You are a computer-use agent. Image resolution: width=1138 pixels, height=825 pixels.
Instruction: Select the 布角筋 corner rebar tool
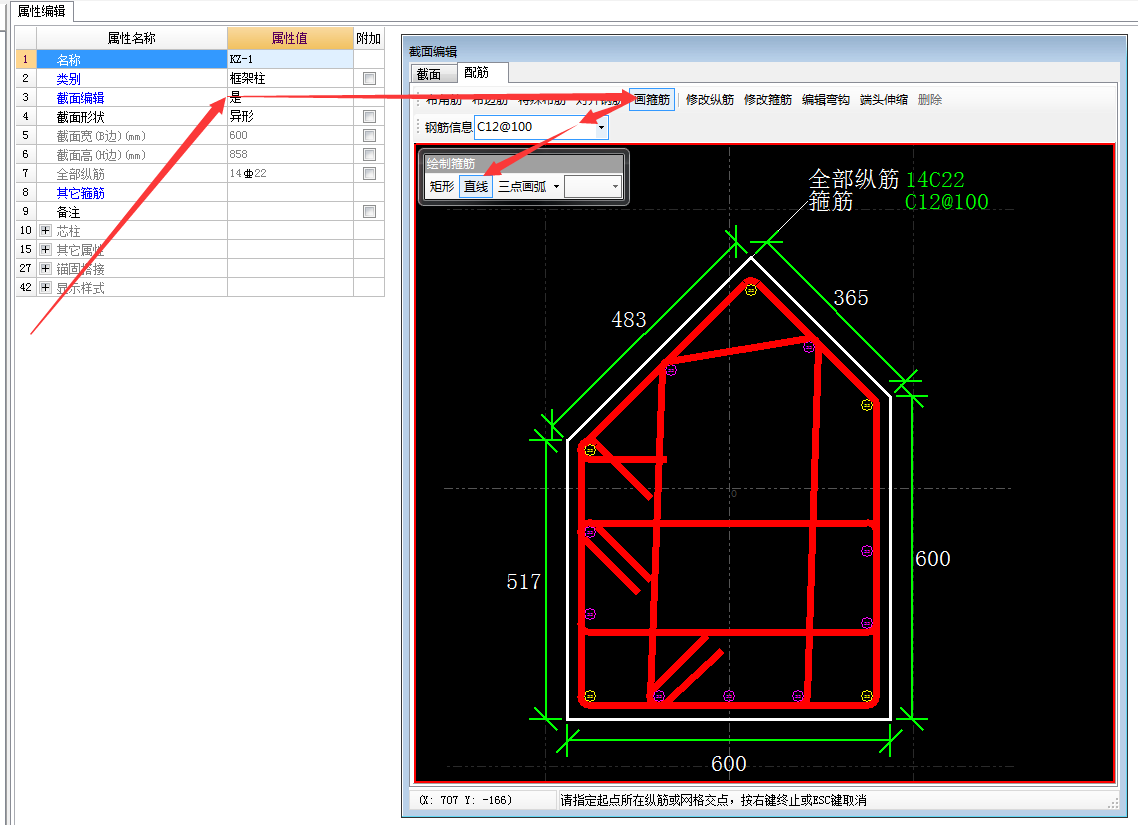[x=443, y=100]
